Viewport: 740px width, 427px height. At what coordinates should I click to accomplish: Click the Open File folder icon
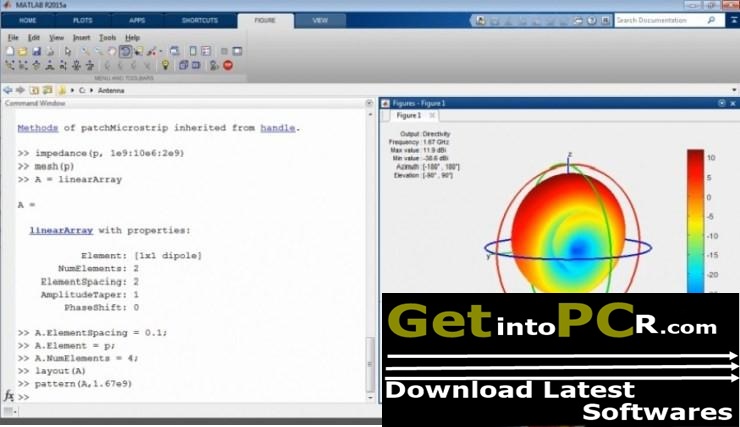click(22, 51)
